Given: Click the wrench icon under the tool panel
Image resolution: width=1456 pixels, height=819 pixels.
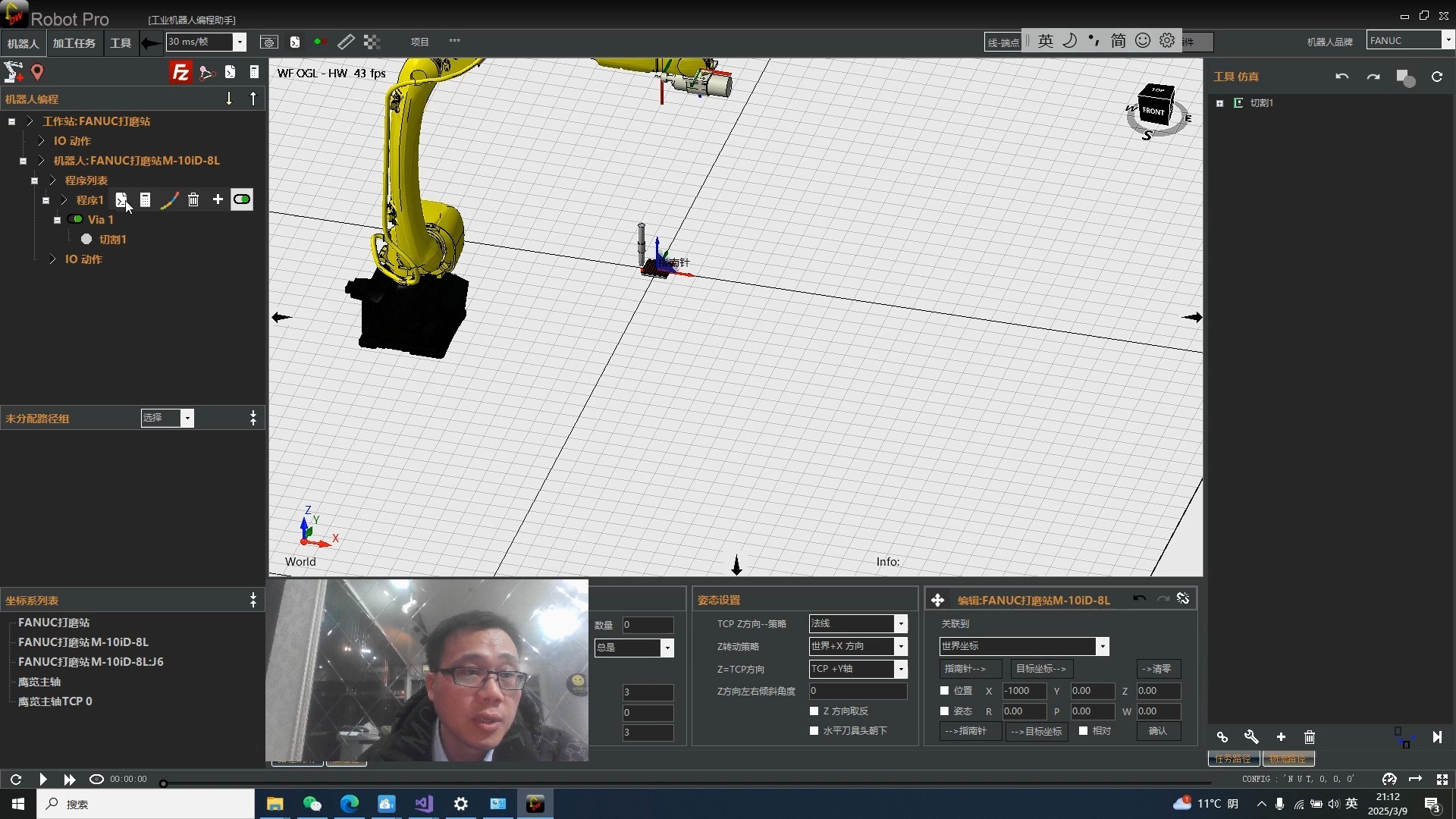Looking at the screenshot, I should [x=1251, y=737].
